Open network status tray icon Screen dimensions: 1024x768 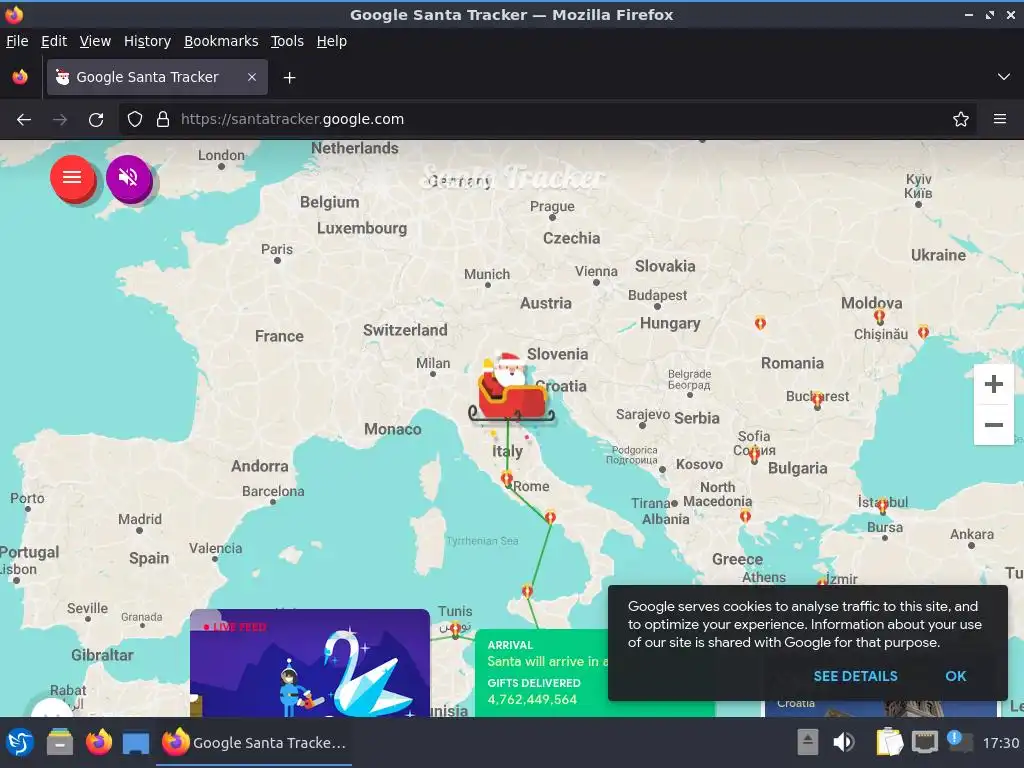coord(925,743)
